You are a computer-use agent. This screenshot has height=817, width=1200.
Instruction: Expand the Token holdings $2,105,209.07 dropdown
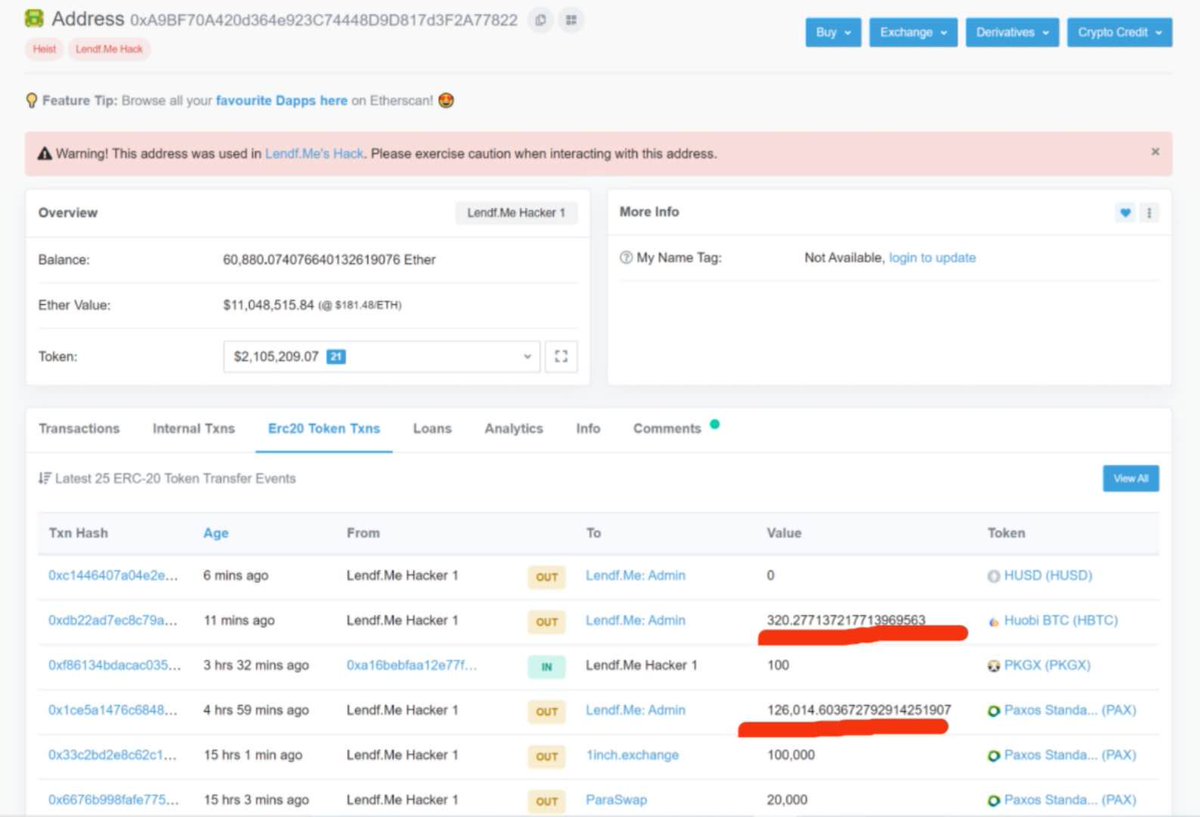[382, 356]
